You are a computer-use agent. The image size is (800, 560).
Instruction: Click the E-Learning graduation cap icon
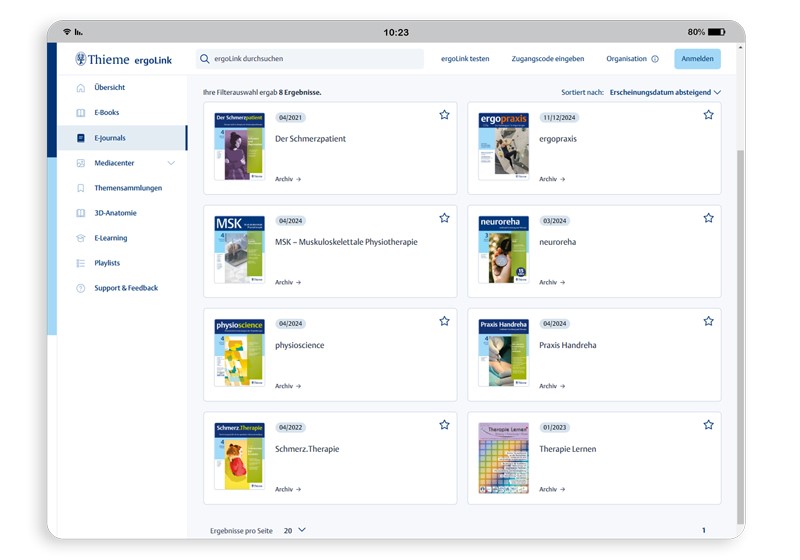click(x=81, y=238)
